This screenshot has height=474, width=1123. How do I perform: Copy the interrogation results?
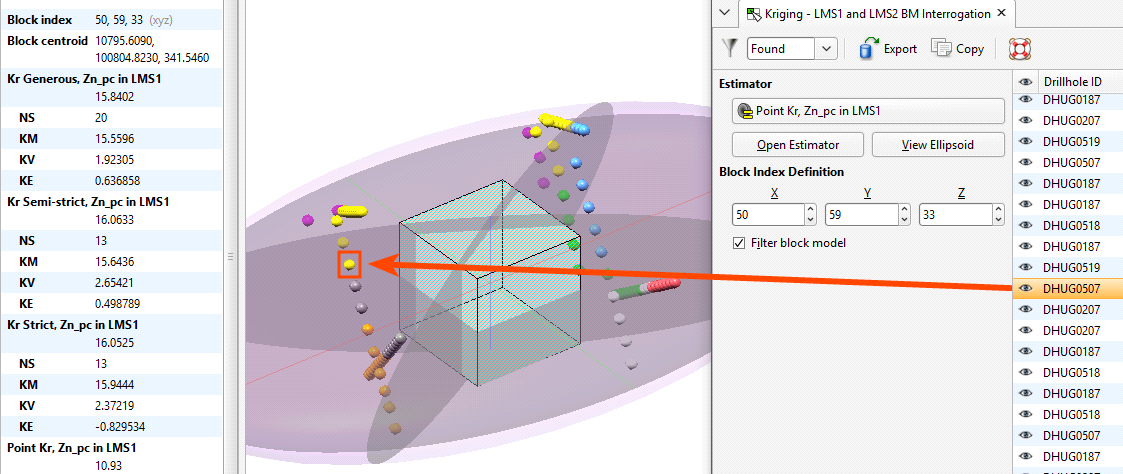[957, 48]
